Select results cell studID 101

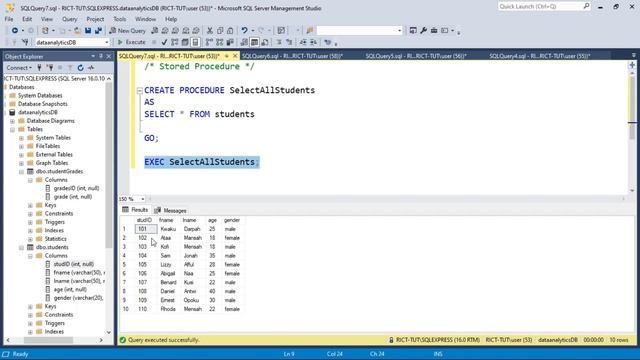point(146,229)
